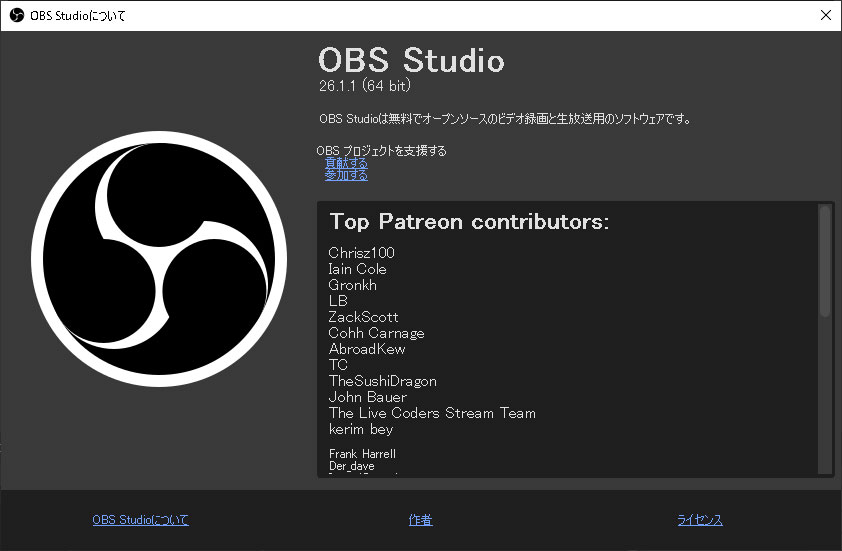The width and height of the screenshot is (842, 551).
Task: Click the contributors list scrollbar thumb
Action: click(x=825, y=261)
